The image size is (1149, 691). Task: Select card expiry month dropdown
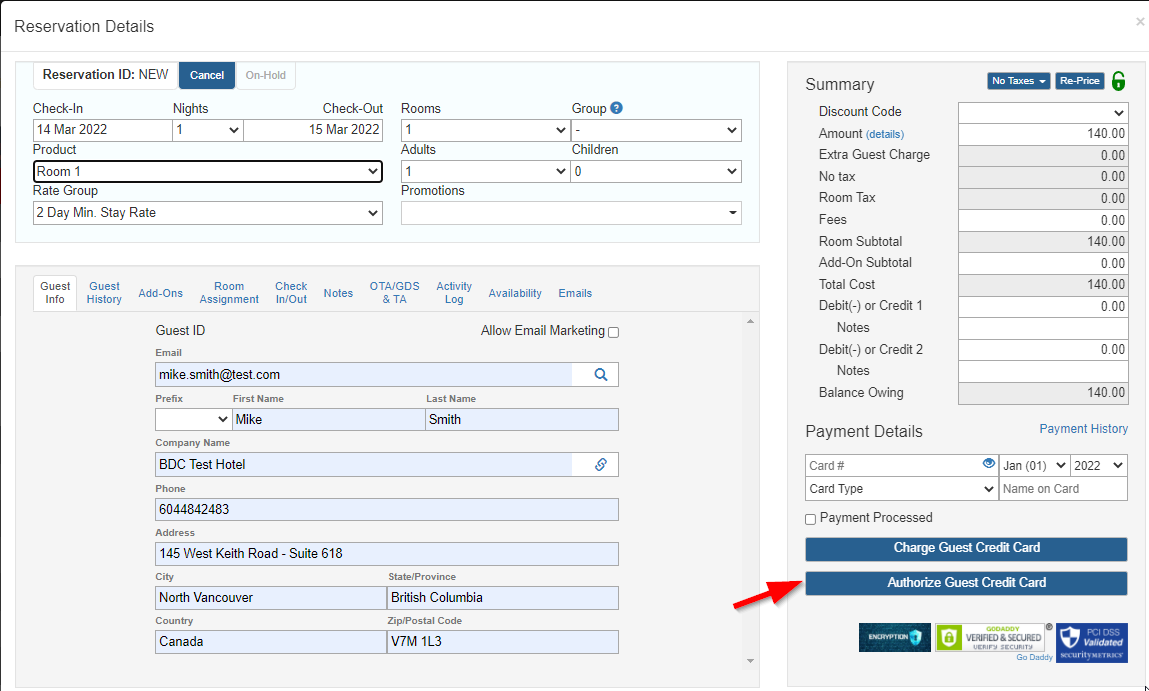(x=1034, y=465)
